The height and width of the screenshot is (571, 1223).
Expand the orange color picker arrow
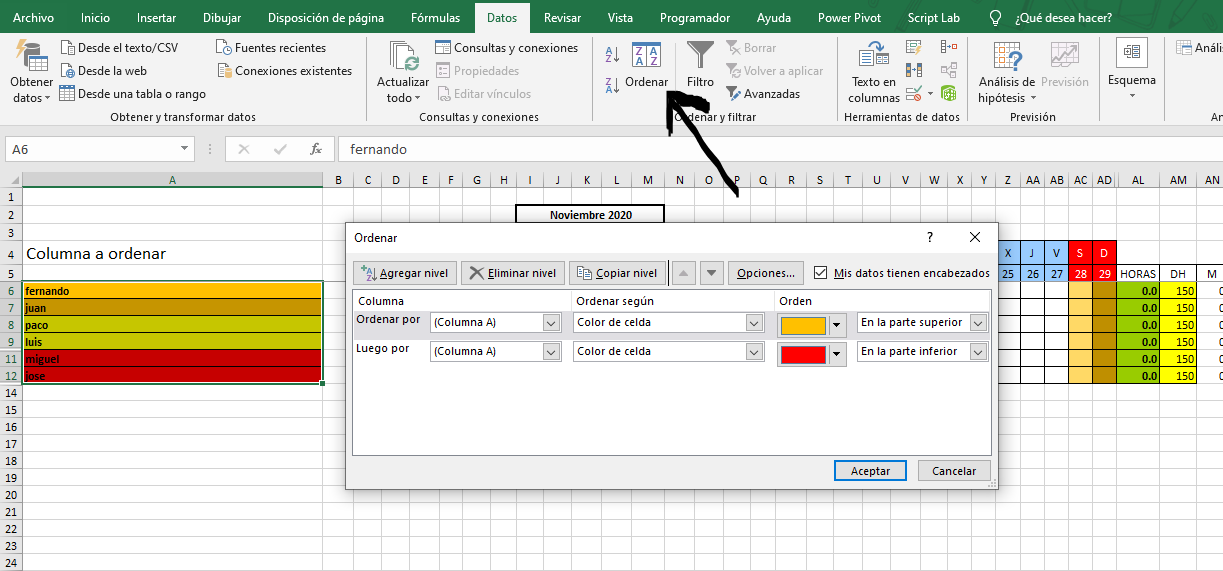click(x=837, y=325)
